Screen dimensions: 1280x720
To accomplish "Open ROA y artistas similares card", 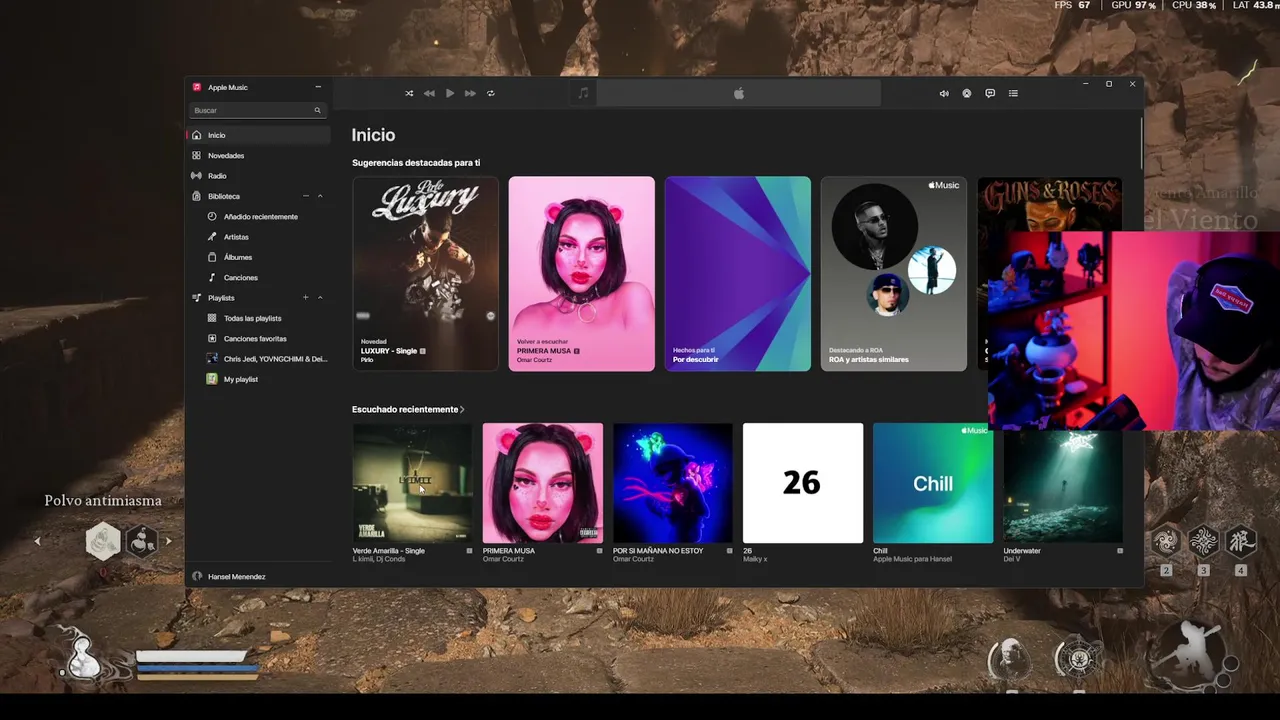I will [894, 274].
